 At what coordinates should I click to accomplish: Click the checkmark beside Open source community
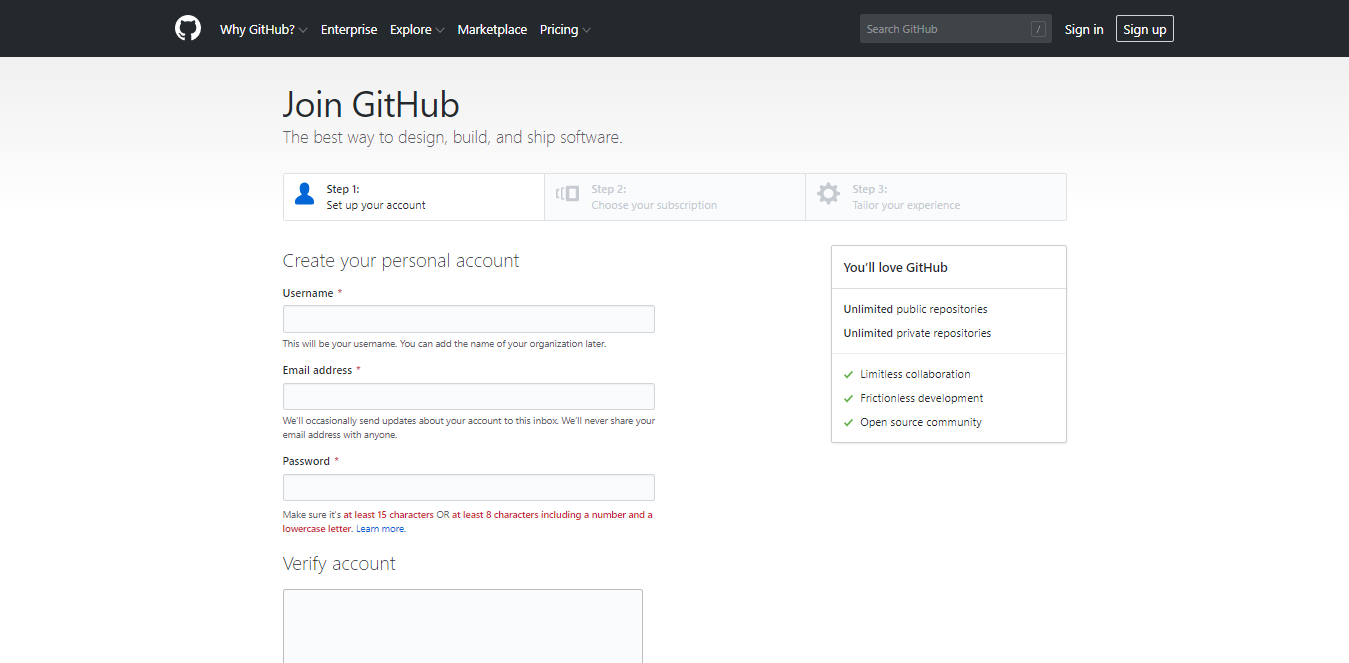[849, 422]
